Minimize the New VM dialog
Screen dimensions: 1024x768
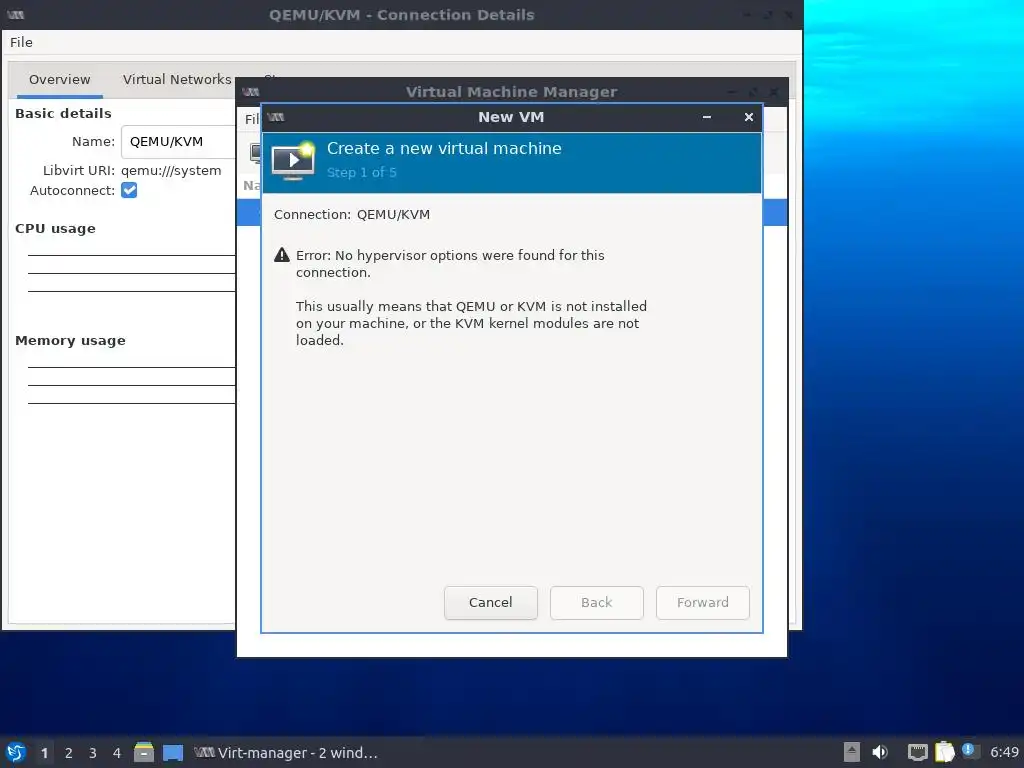coord(707,117)
